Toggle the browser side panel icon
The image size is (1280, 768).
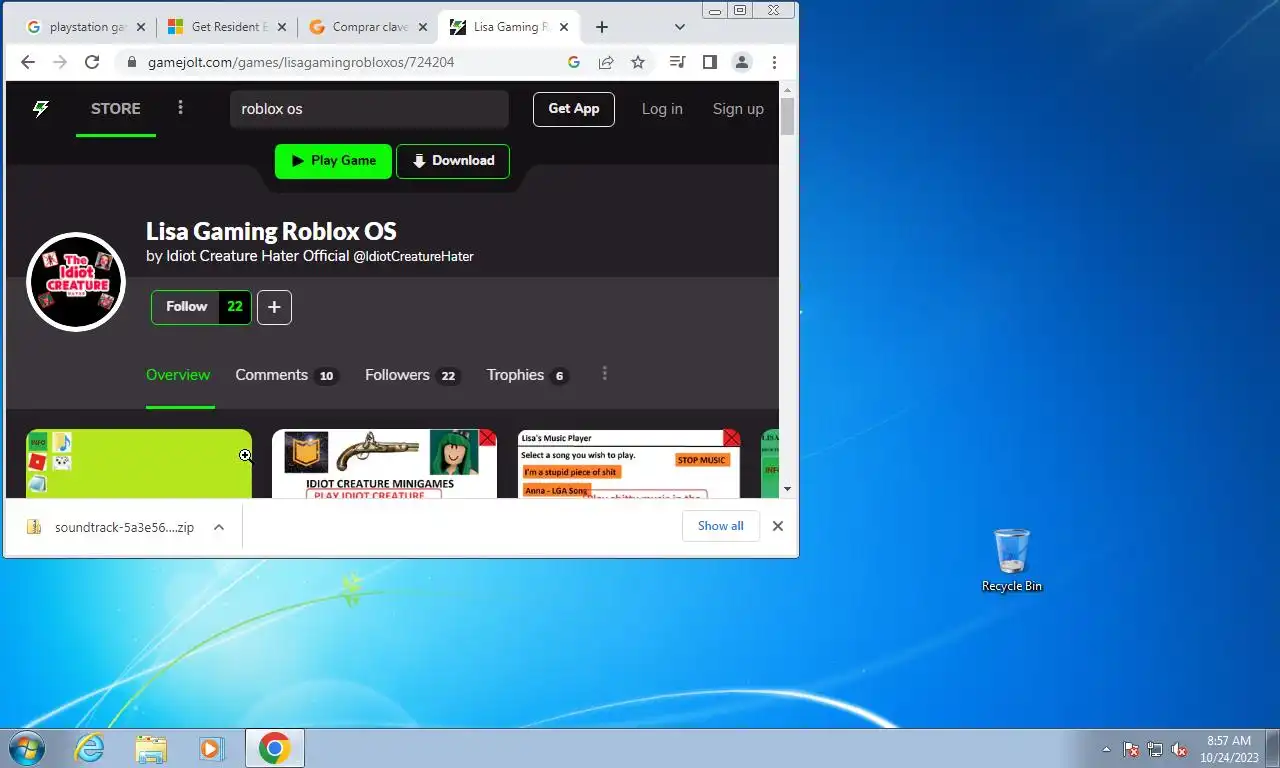pyautogui.click(x=709, y=62)
